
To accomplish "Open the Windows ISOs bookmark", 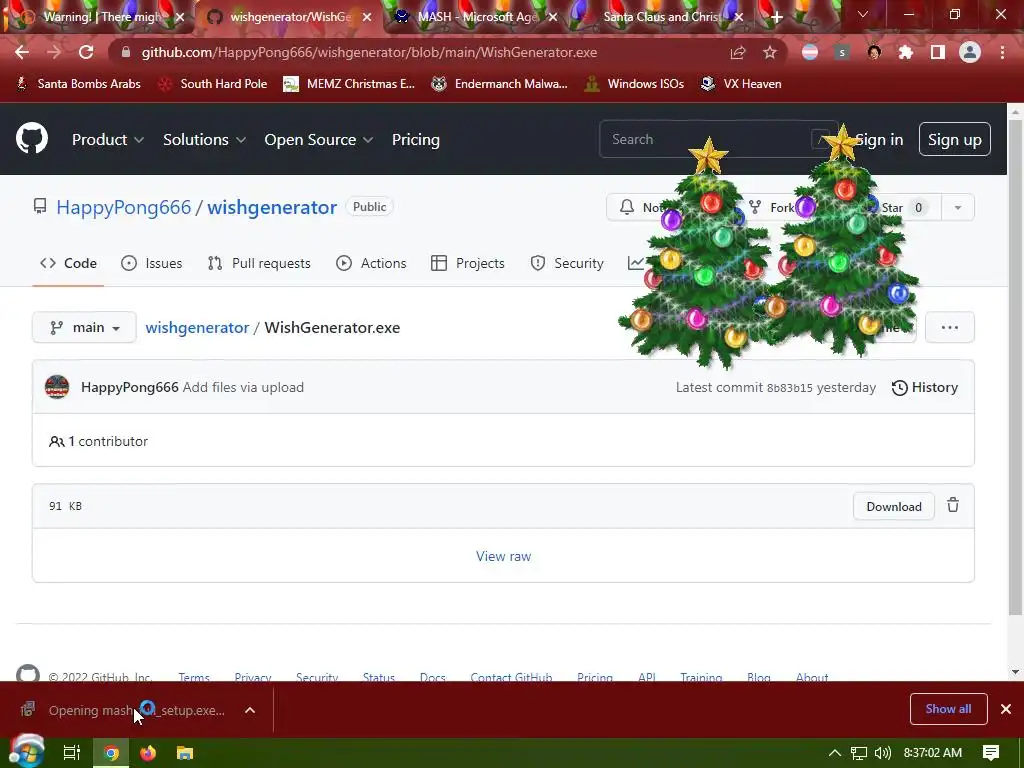I will [x=634, y=84].
